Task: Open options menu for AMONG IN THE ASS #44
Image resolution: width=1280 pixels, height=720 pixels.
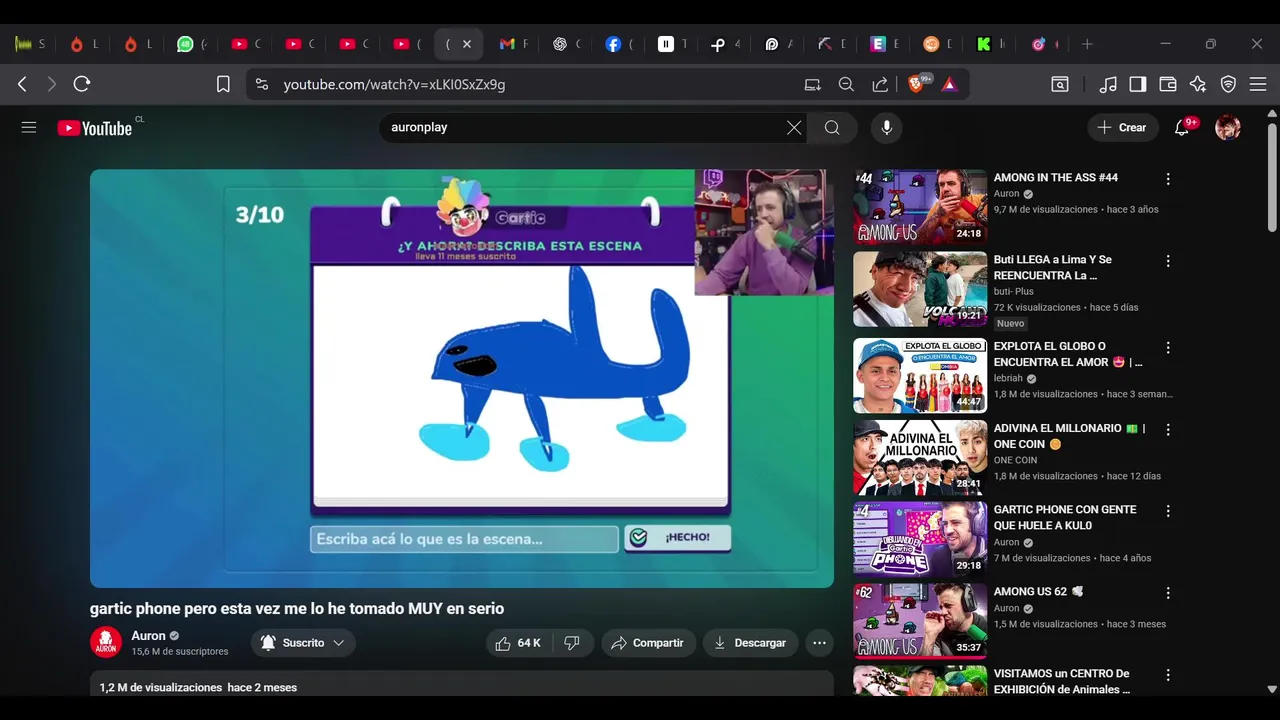Action: [x=1168, y=179]
